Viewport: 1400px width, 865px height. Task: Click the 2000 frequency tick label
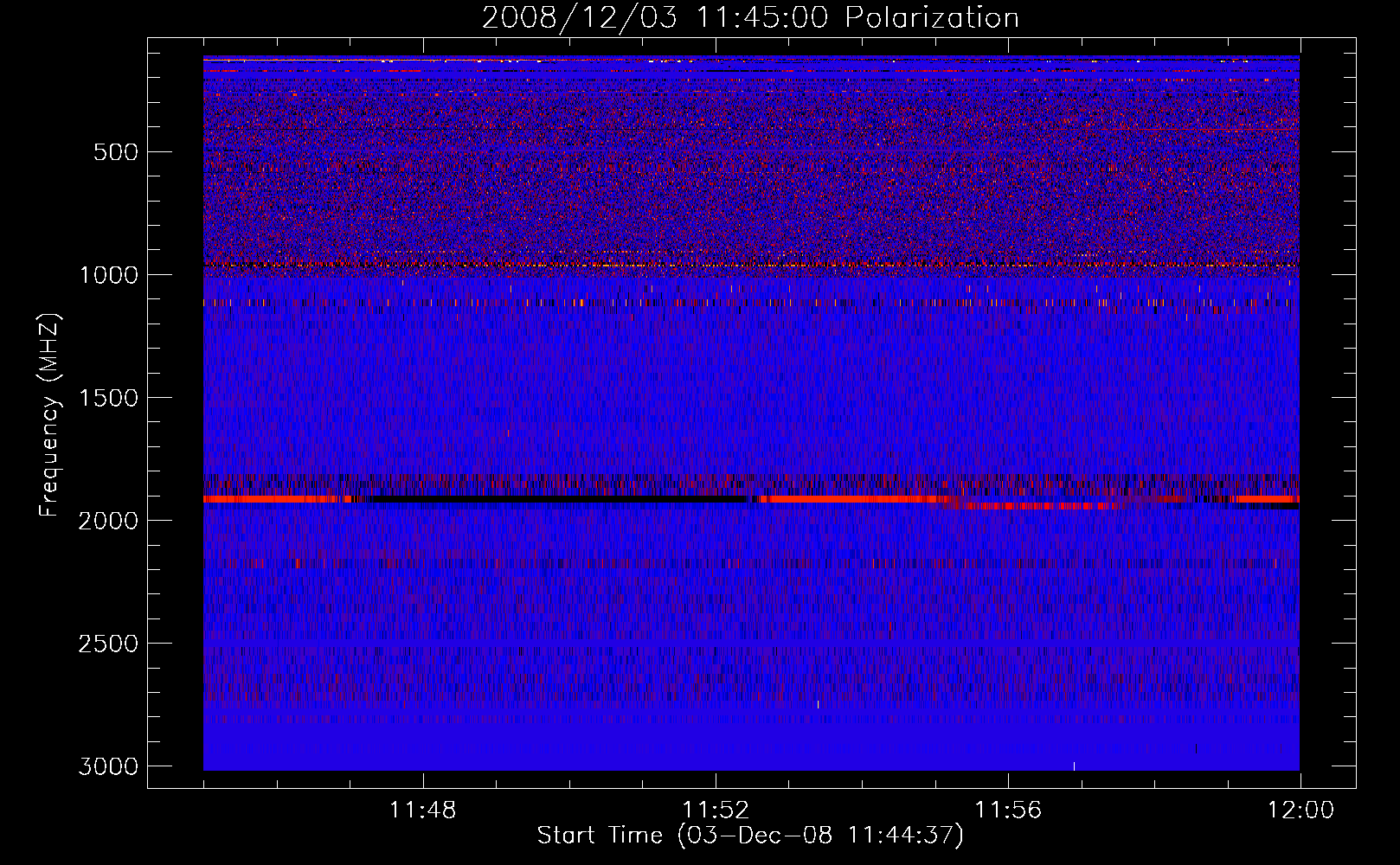click(x=108, y=521)
